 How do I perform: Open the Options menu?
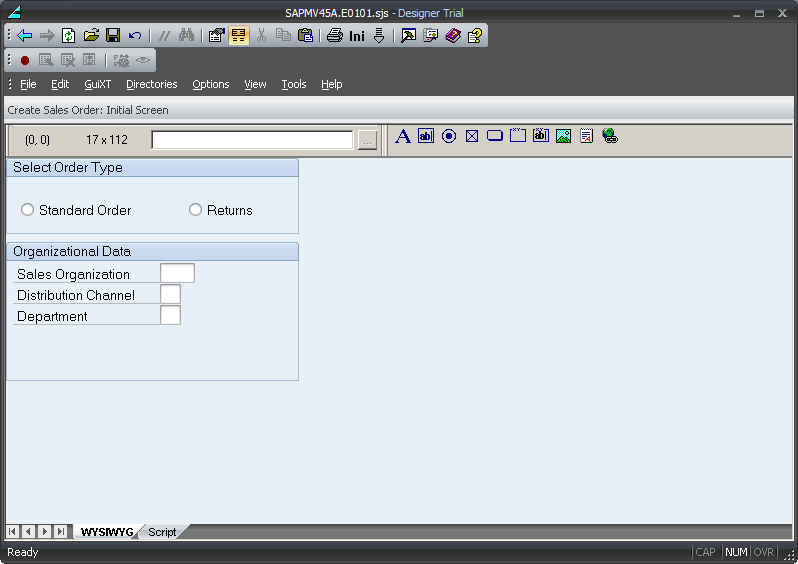[210, 84]
